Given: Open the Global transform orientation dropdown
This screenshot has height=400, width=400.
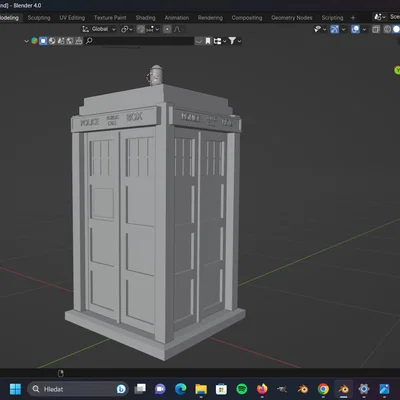Looking at the screenshot, I should [99, 29].
